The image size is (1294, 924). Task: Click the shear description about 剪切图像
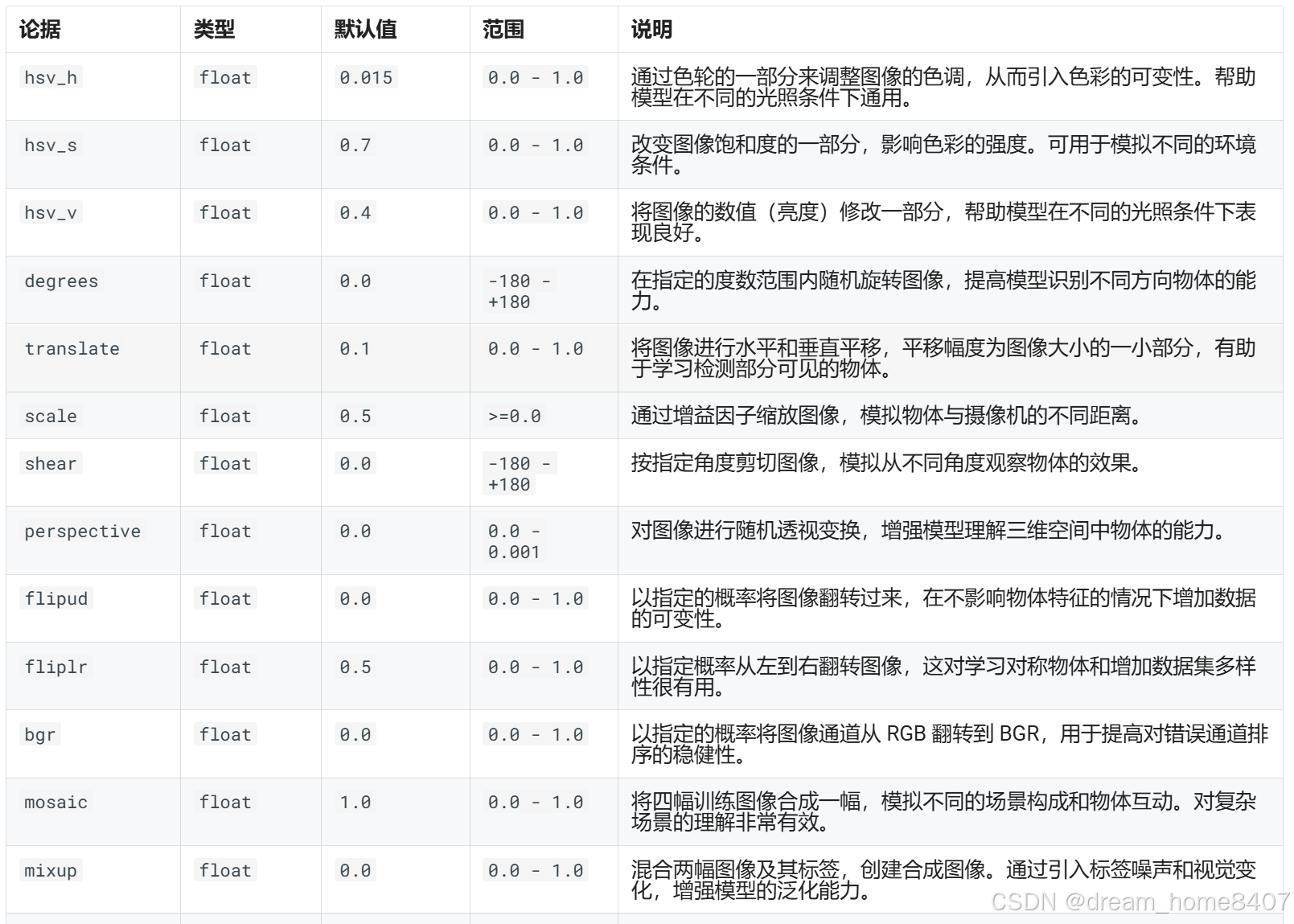pos(886,463)
